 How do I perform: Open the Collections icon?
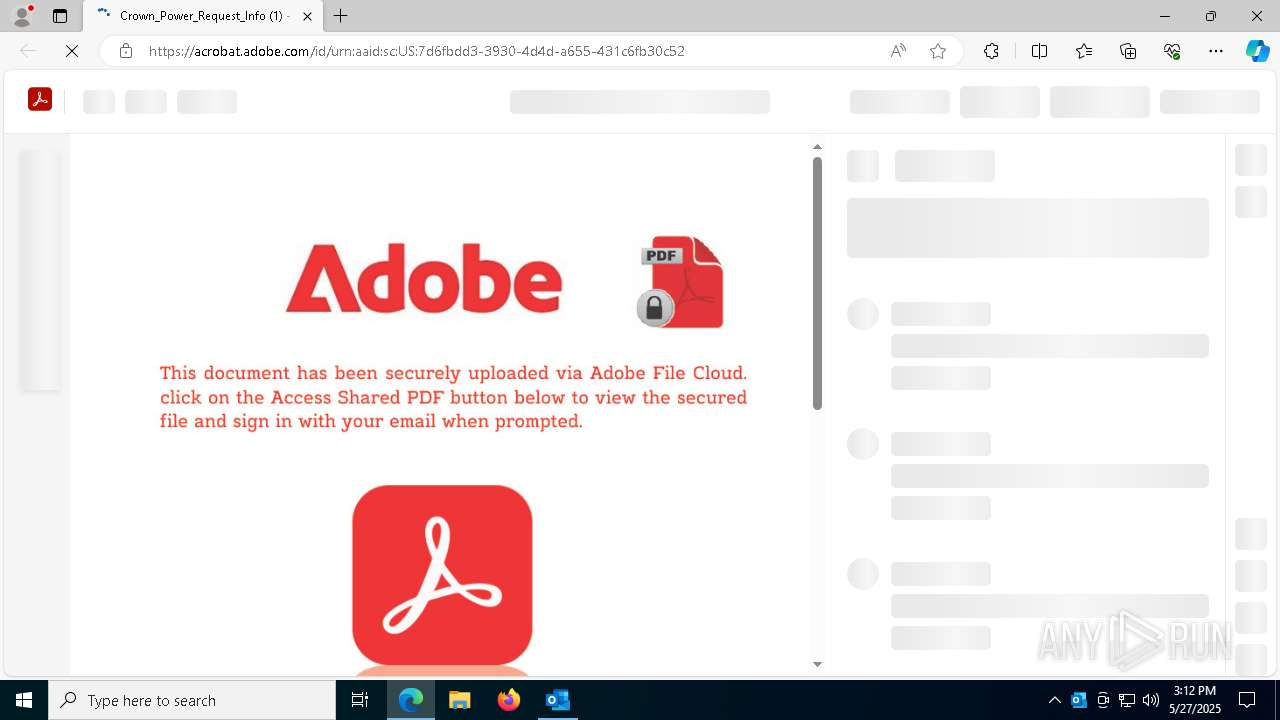1128,51
